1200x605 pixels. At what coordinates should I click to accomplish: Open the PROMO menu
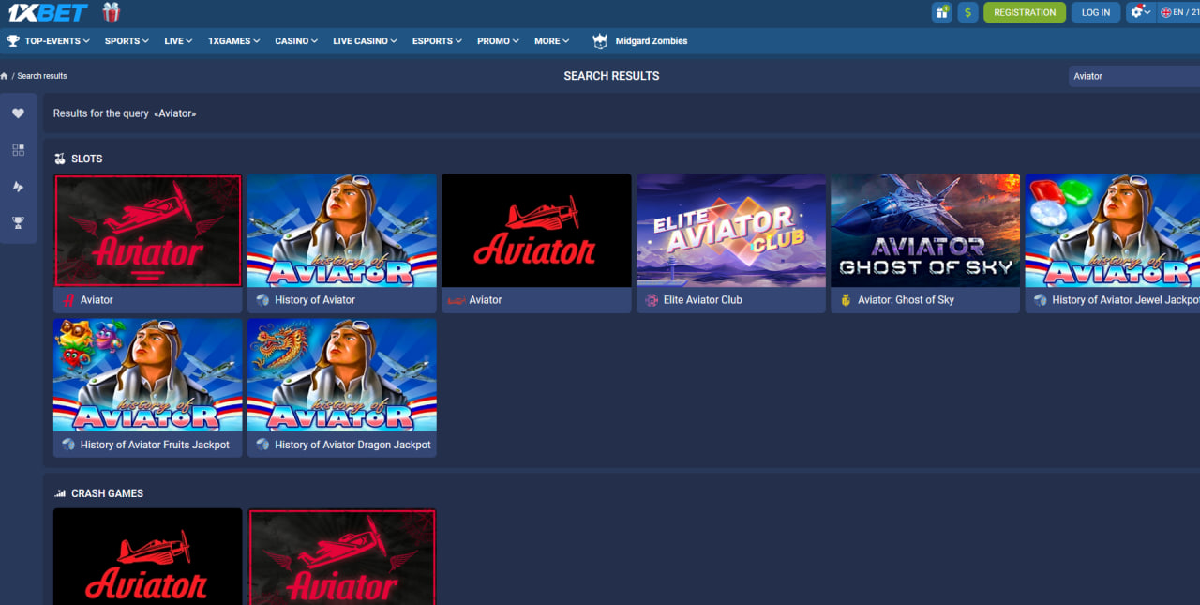point(498,41)
